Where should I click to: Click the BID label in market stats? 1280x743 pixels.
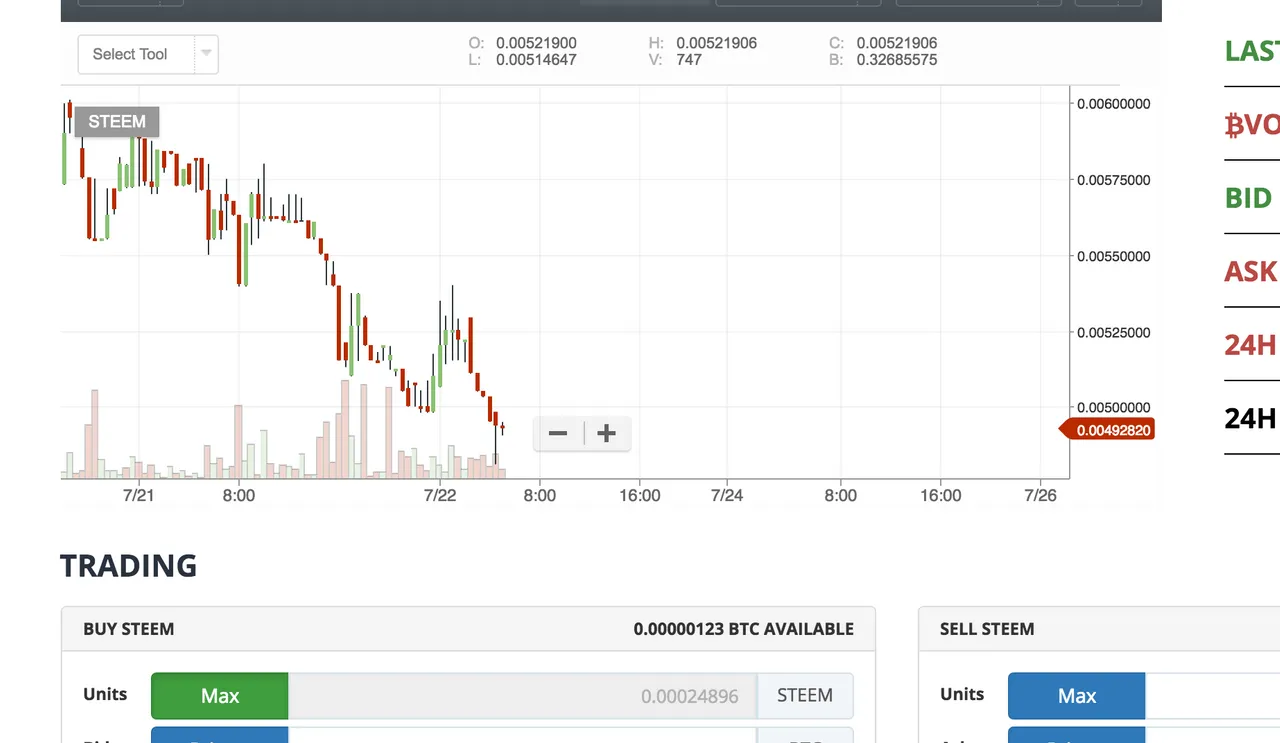[x=1248, y=198]
